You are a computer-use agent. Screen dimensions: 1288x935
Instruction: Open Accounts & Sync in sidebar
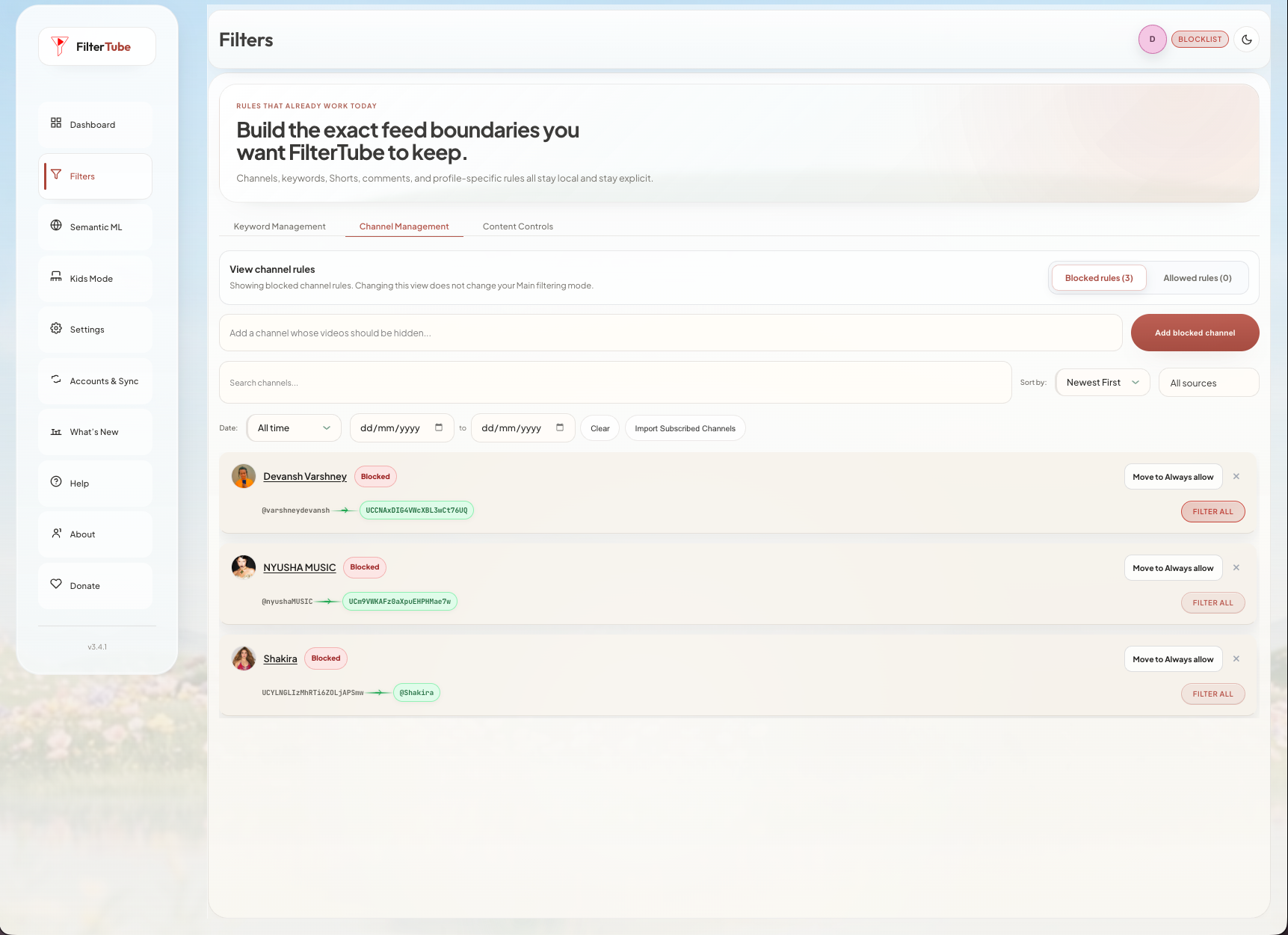[x=95, y=380]
